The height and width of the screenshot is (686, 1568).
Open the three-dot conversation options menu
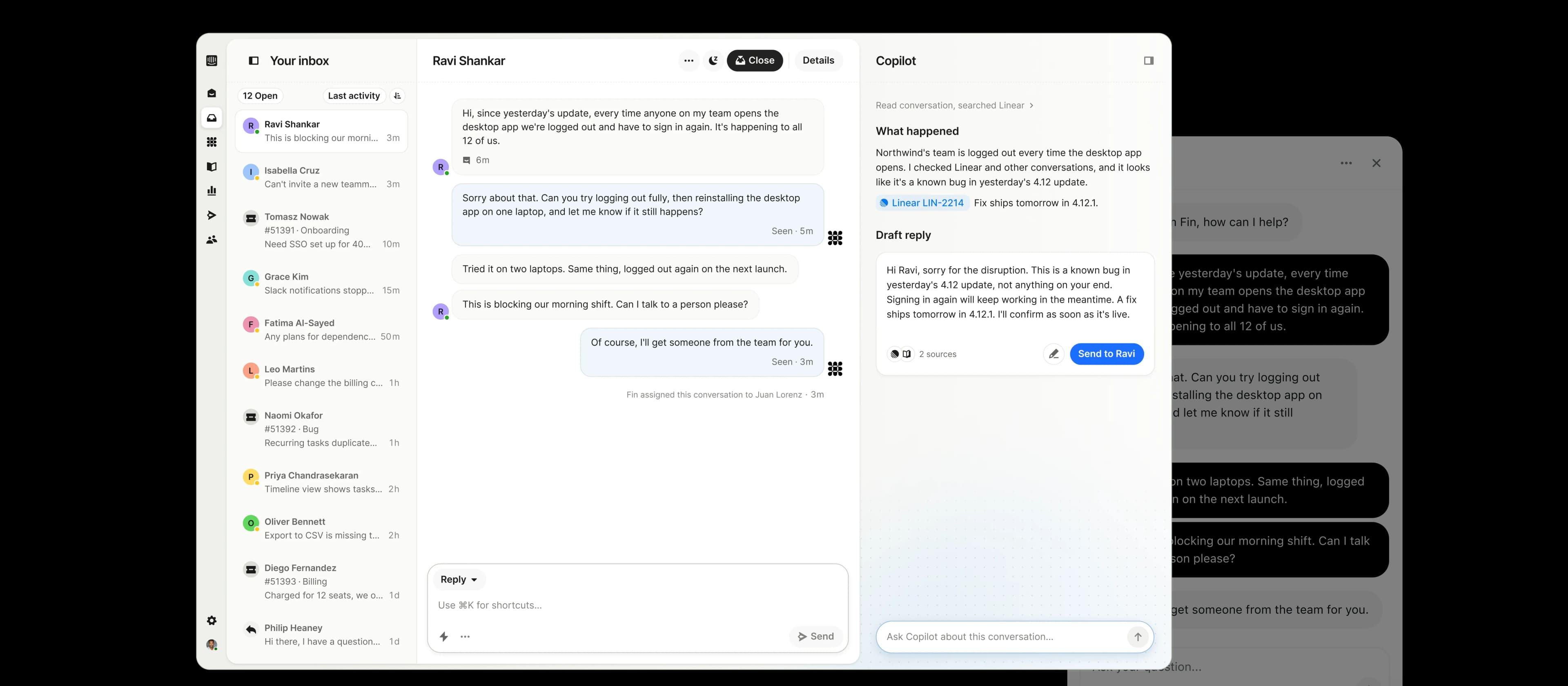688,60
